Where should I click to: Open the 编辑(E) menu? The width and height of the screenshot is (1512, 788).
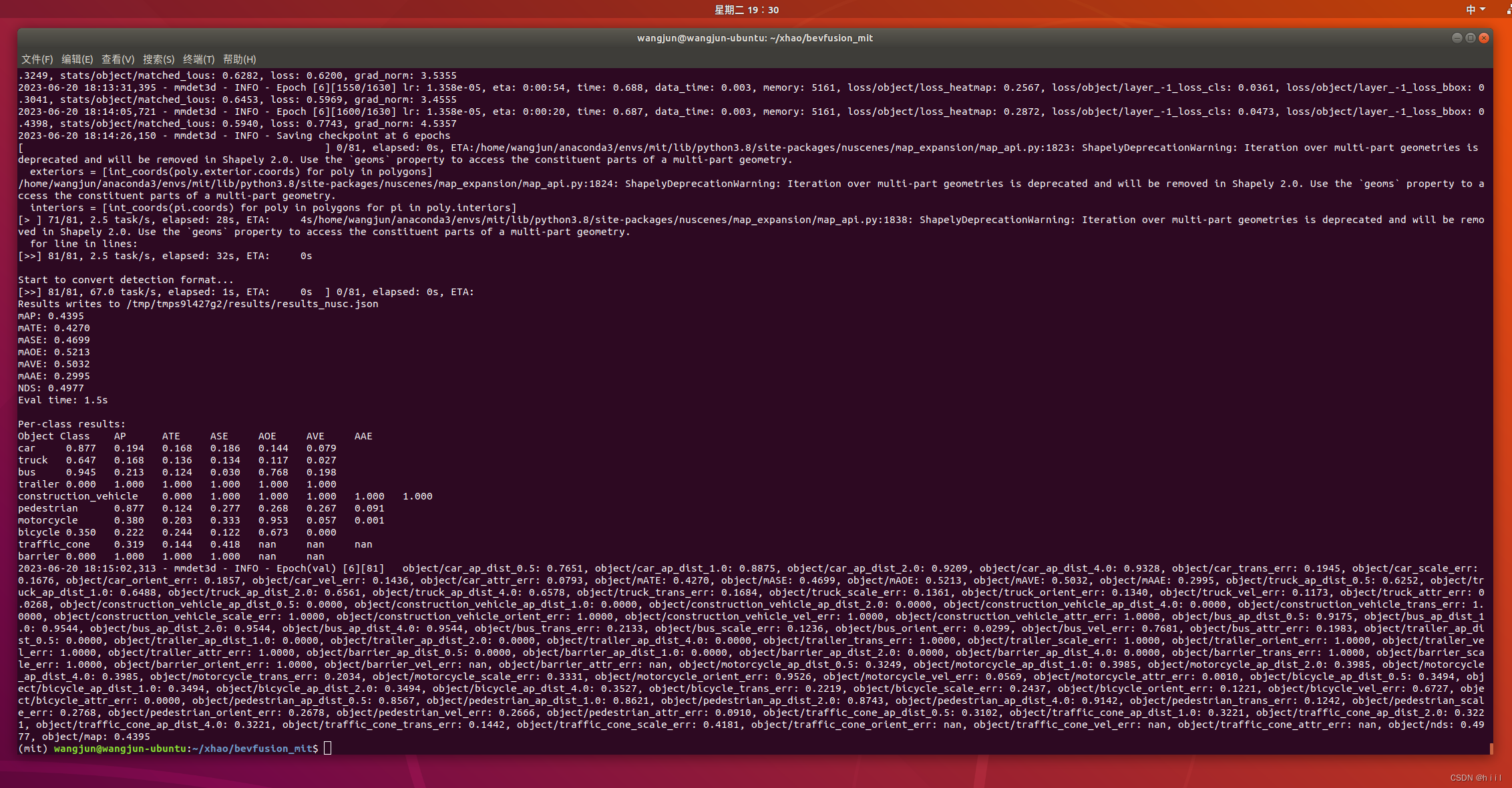(77, 59)
